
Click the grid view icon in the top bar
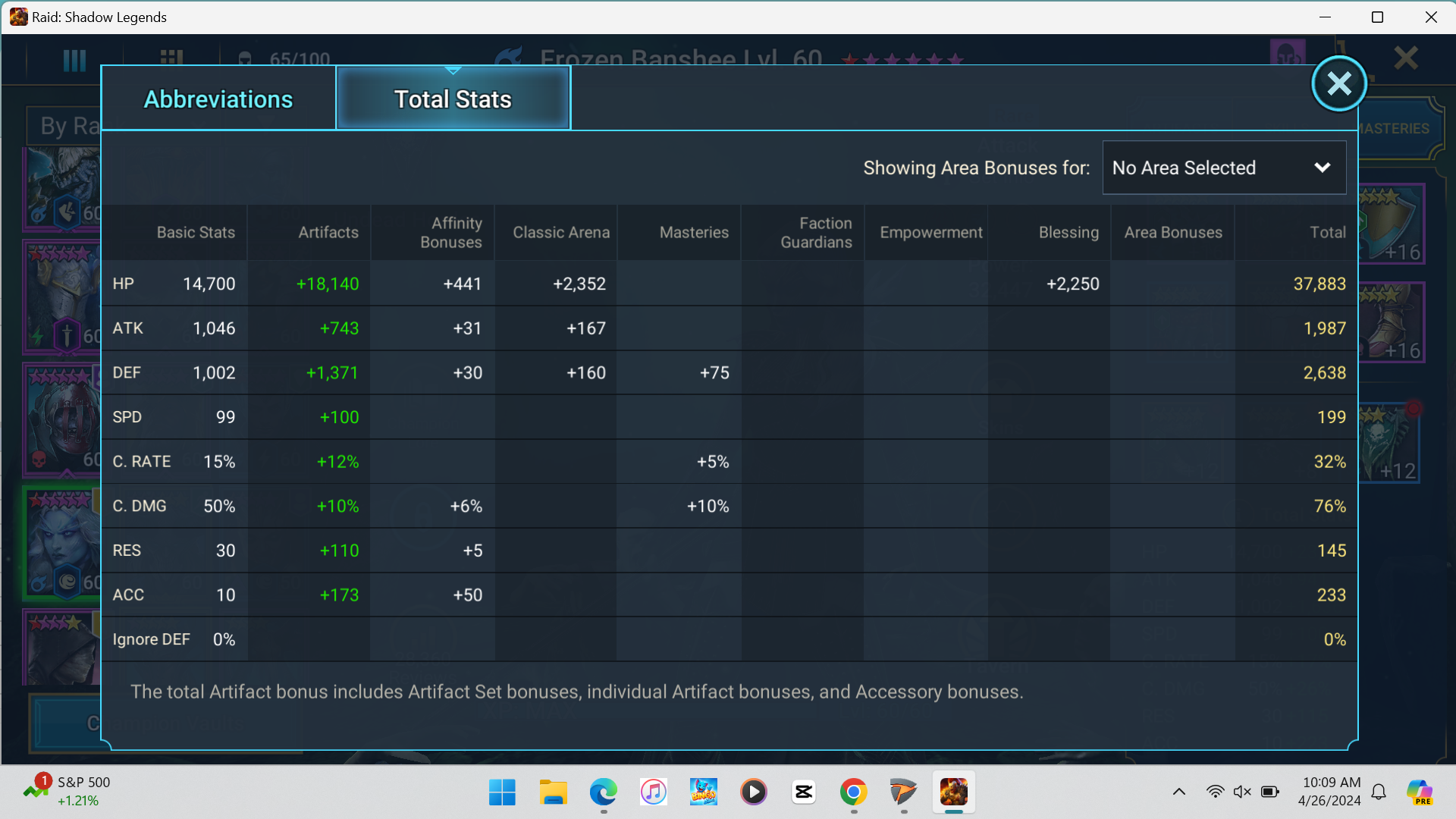[171, 58]
